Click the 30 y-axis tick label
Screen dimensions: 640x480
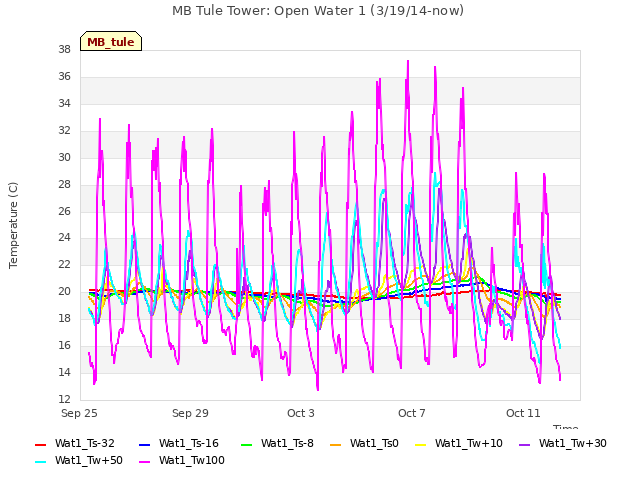click(x=64, y=158)
